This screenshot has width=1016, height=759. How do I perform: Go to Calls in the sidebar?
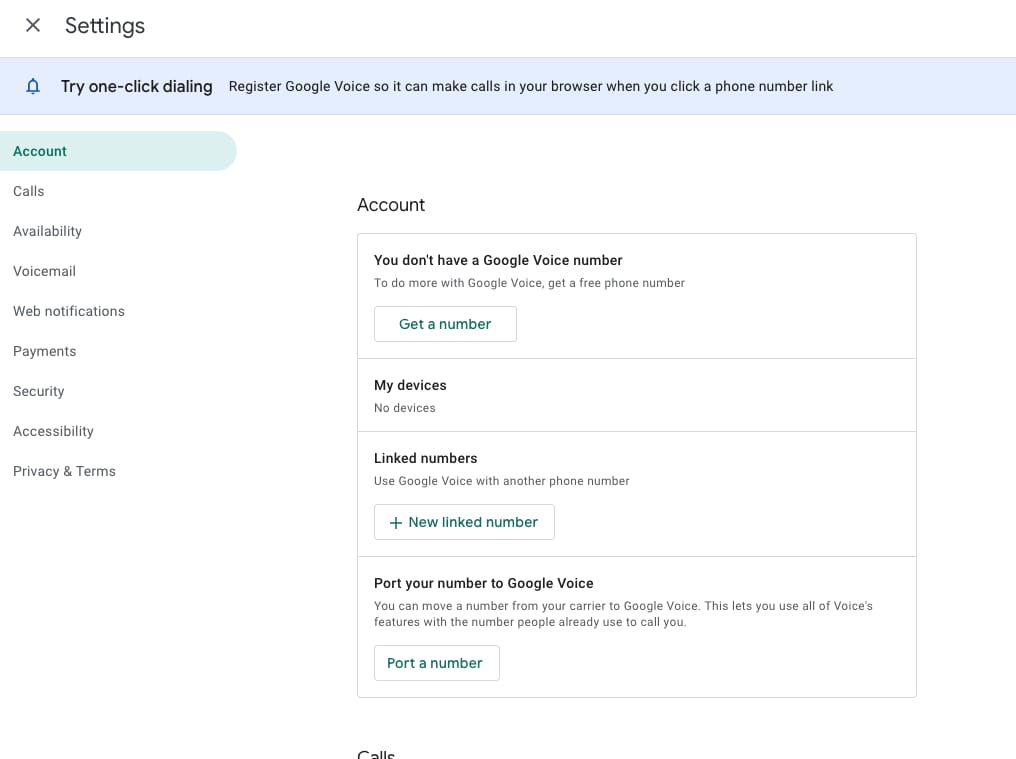[x=29, y=191]
